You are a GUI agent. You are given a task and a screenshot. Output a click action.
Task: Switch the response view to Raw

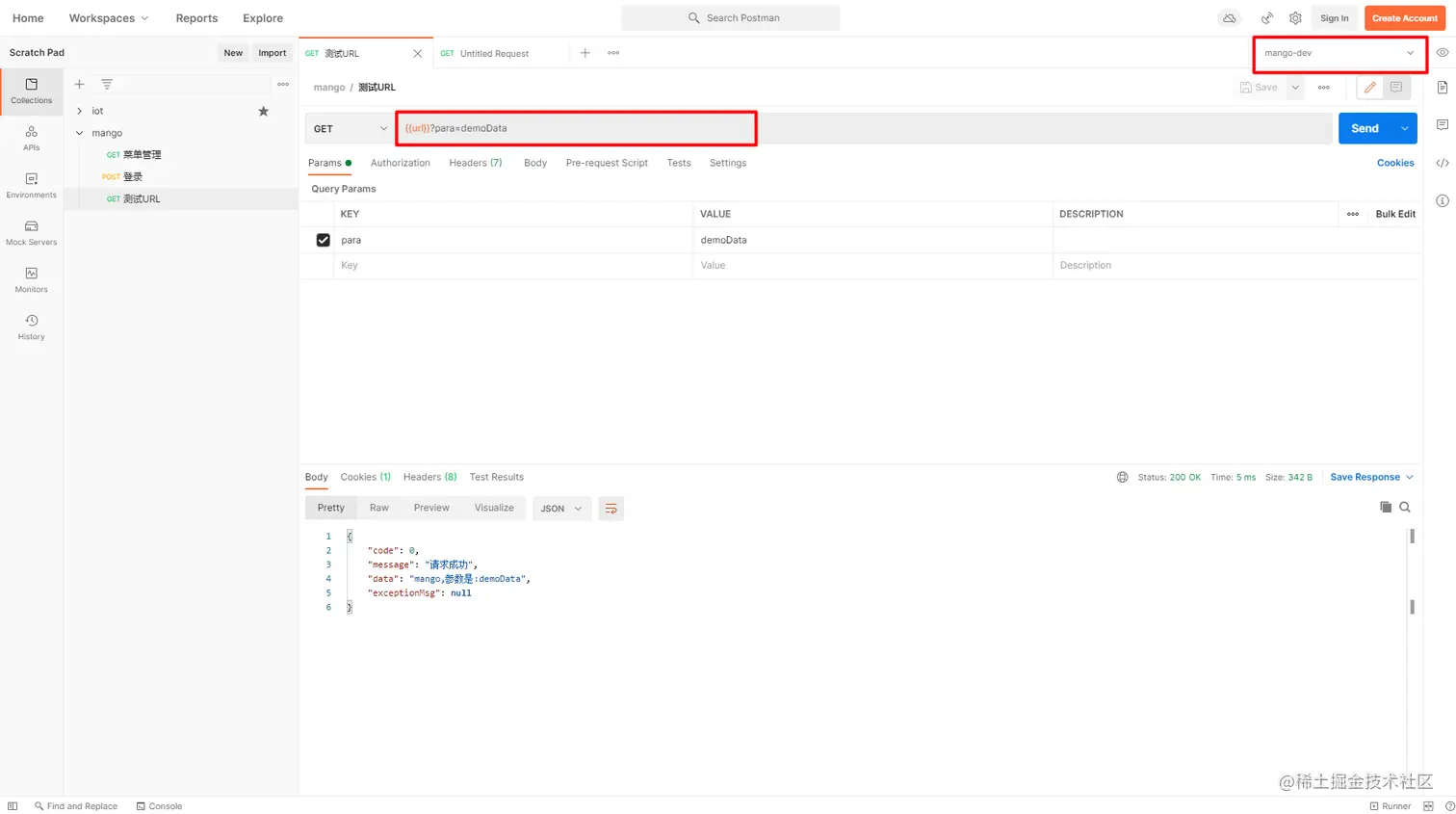tap(379, 508)
